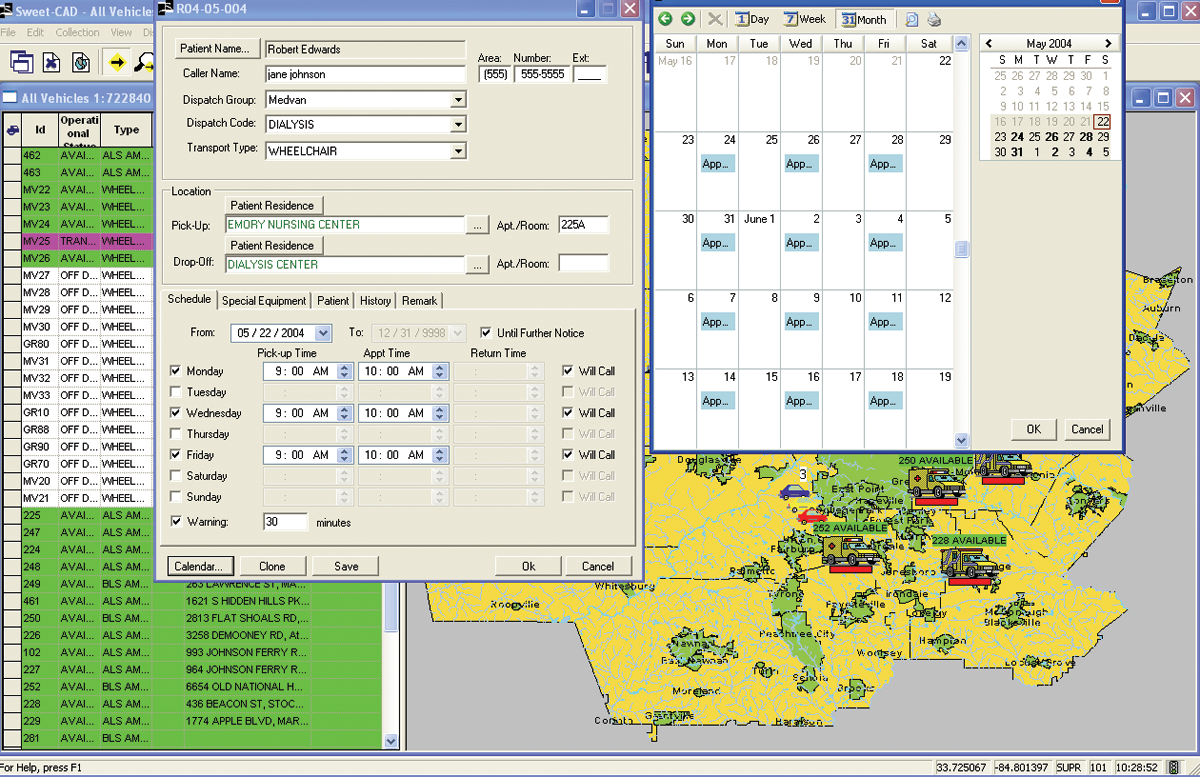Click the yellow arrow icon in main toolbar
Viewport: 1200px width, 777px height.
click(116, 62)
